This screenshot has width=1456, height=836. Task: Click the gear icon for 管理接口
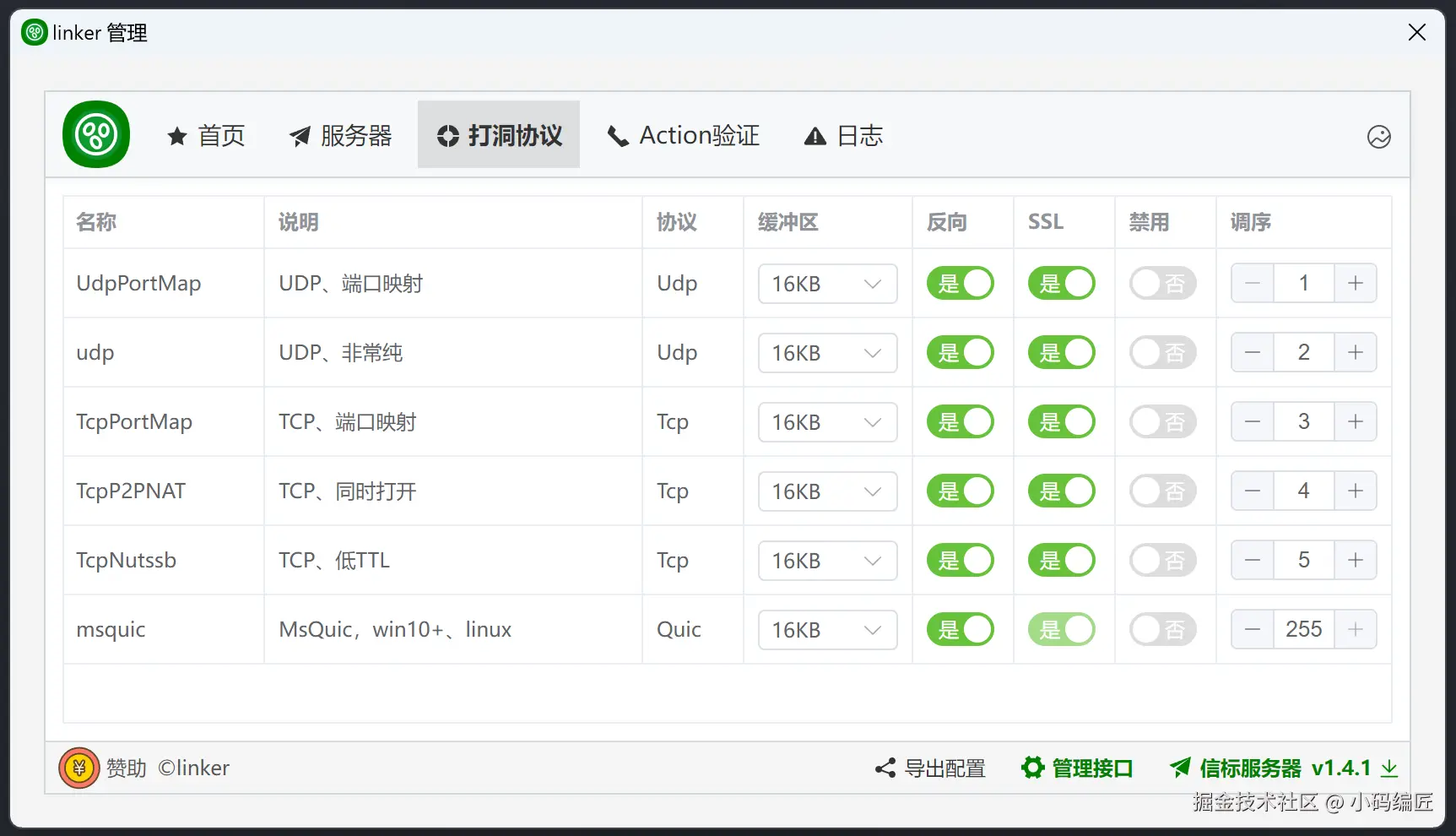[1032, 768]
